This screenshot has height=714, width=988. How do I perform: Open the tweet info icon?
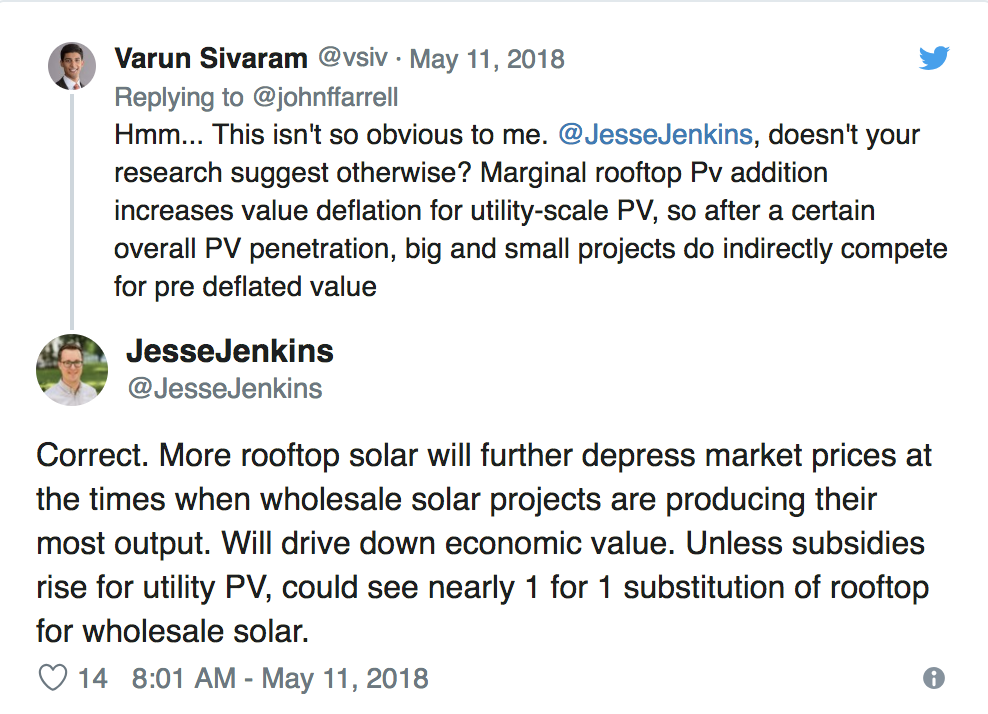point(933,678)
